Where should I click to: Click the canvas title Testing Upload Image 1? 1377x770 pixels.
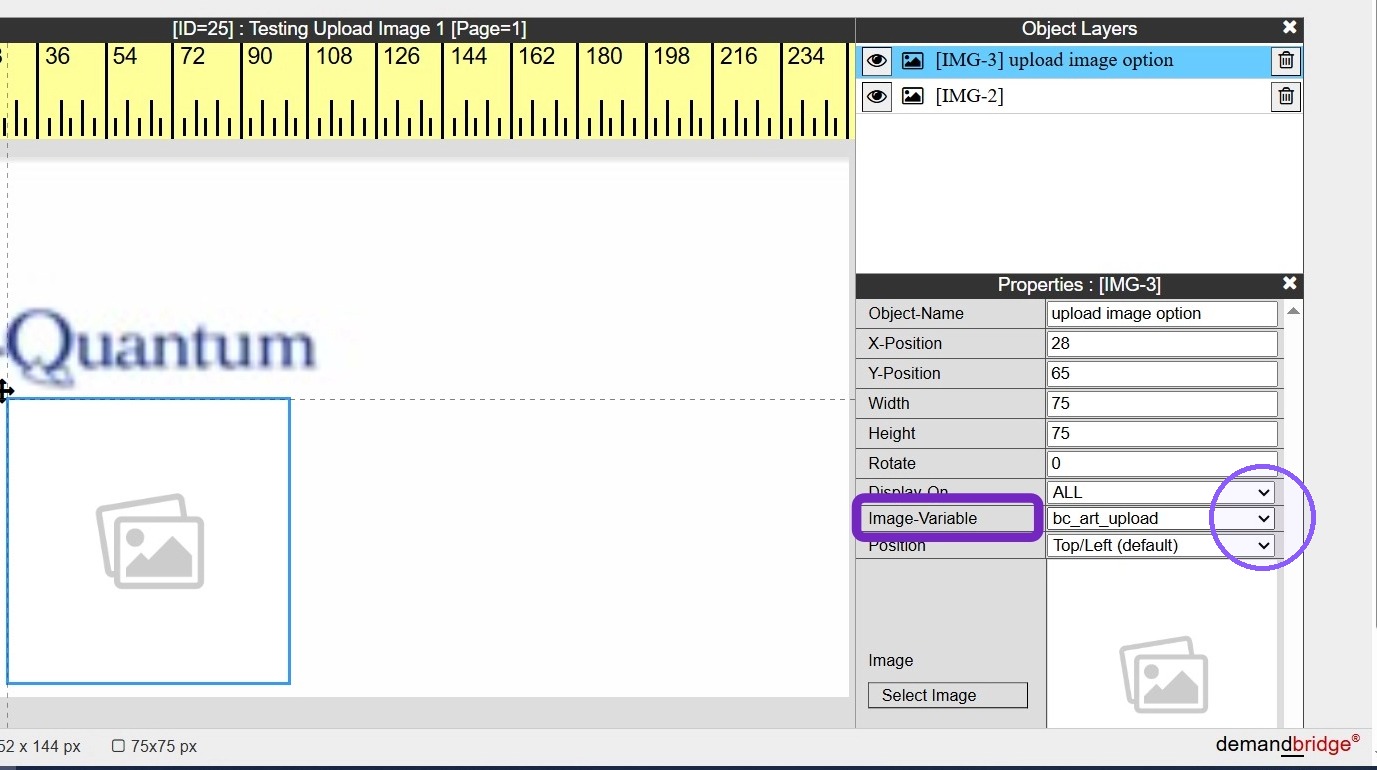tap(348, 29)
